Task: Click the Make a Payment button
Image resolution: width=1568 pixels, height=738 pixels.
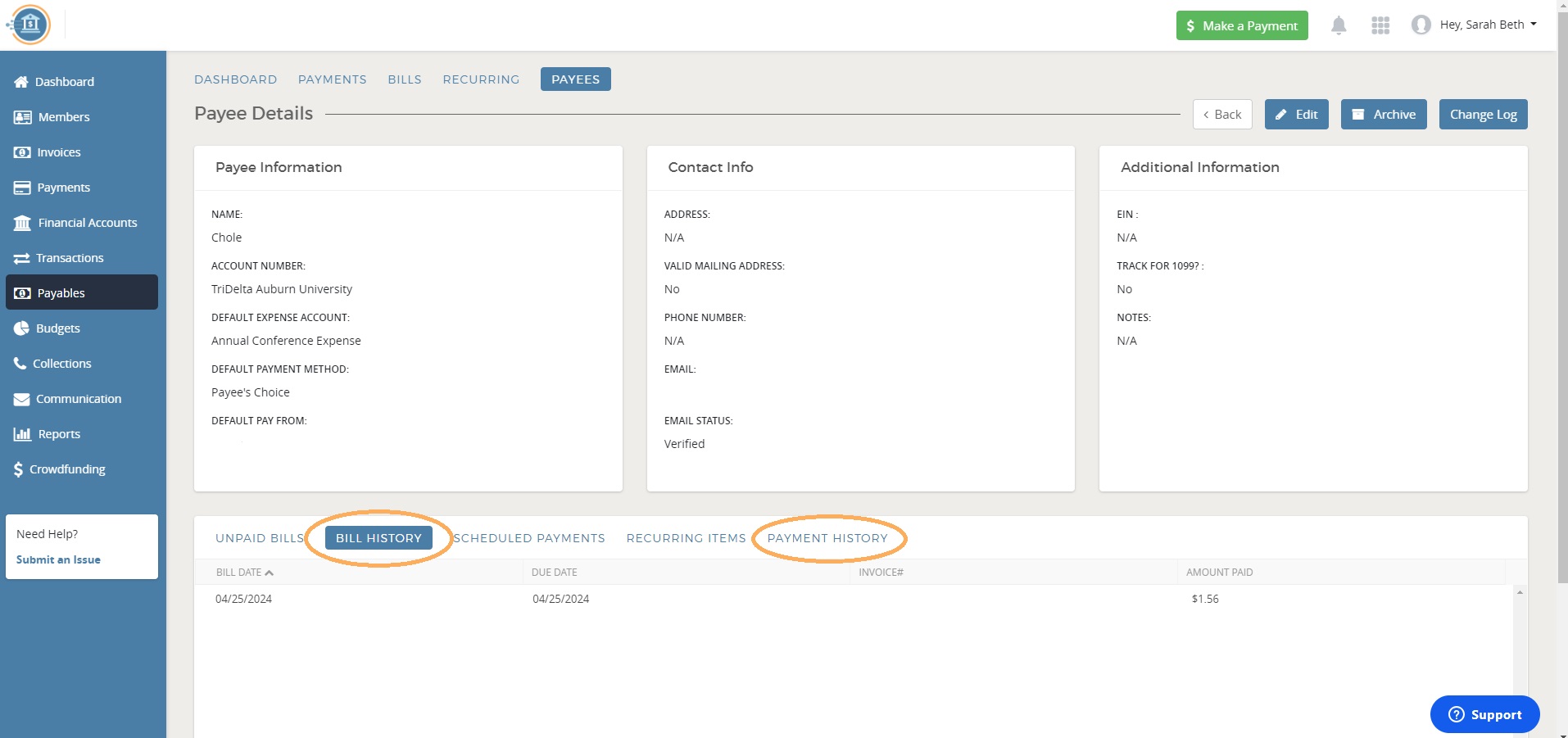Action: 1242,25
